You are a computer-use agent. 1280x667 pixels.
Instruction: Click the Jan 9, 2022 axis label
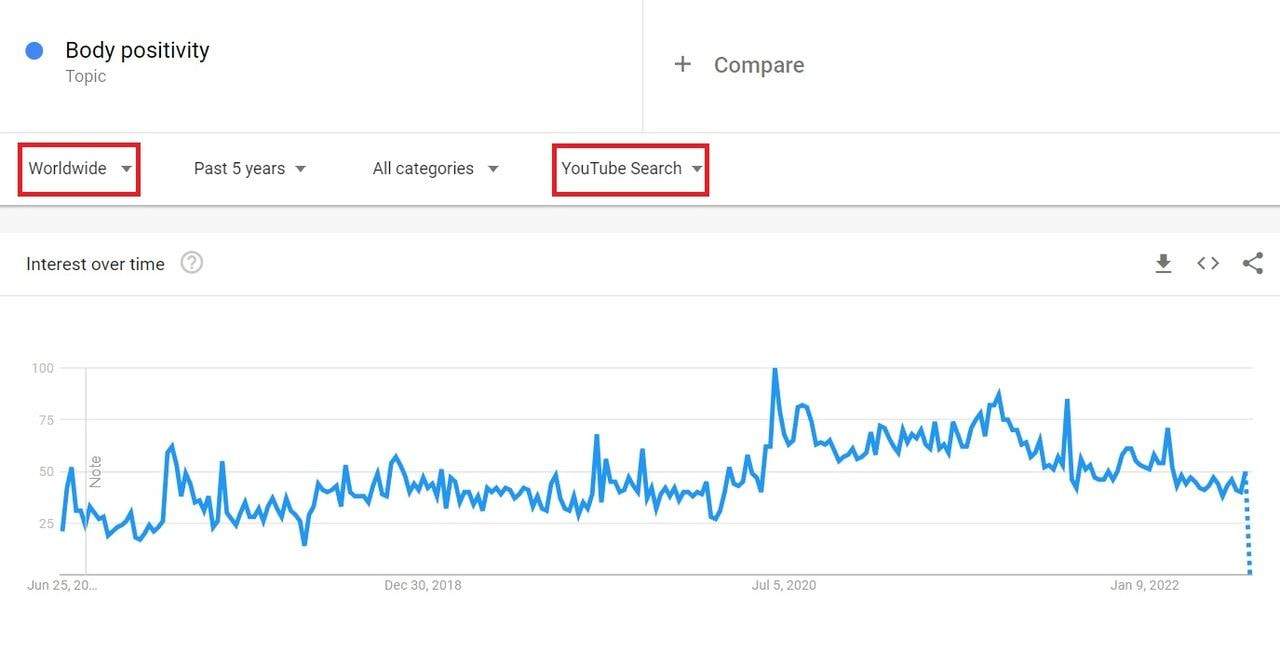1144,585
